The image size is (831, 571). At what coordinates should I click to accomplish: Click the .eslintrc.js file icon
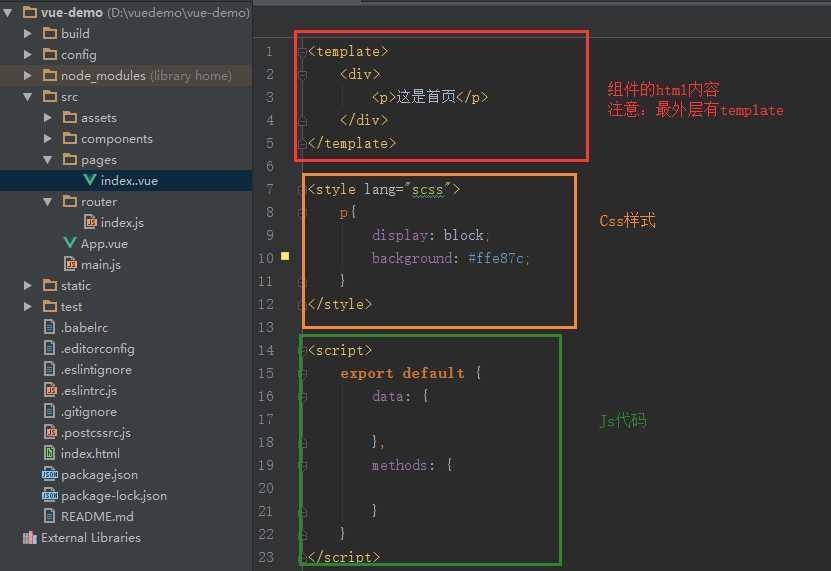click(50, 390)
